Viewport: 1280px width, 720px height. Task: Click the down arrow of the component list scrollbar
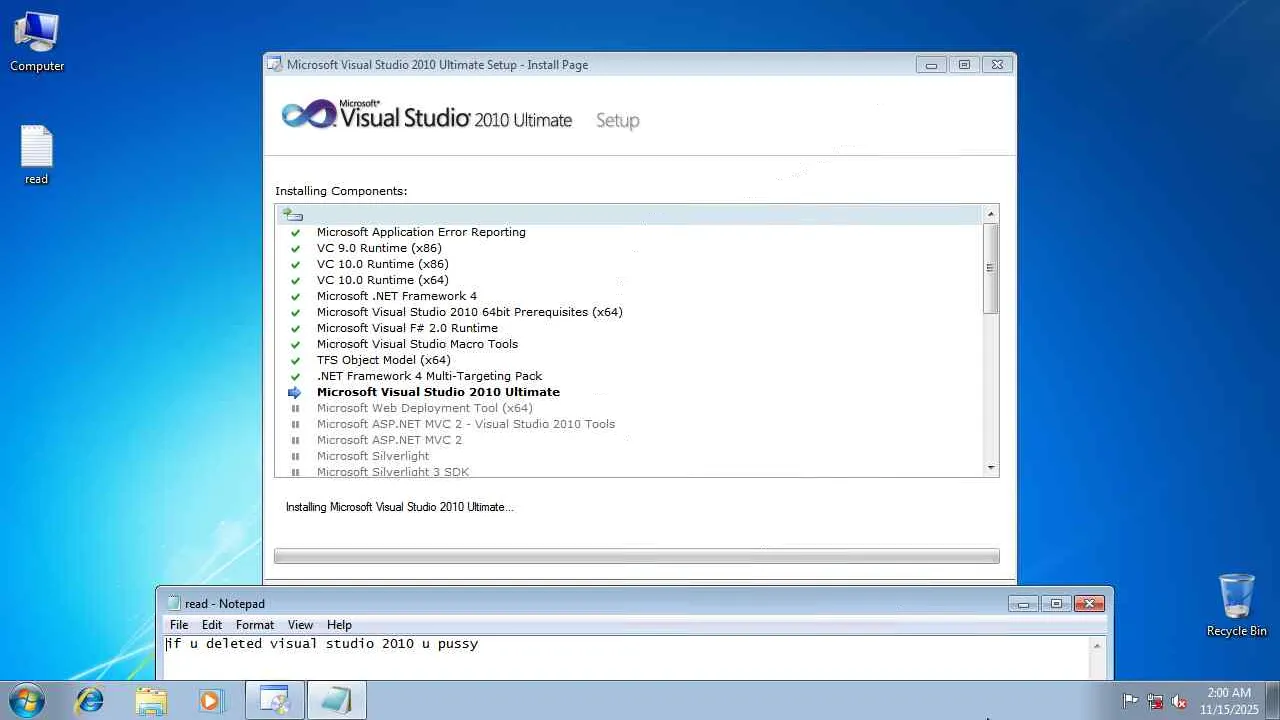point(991,467)
